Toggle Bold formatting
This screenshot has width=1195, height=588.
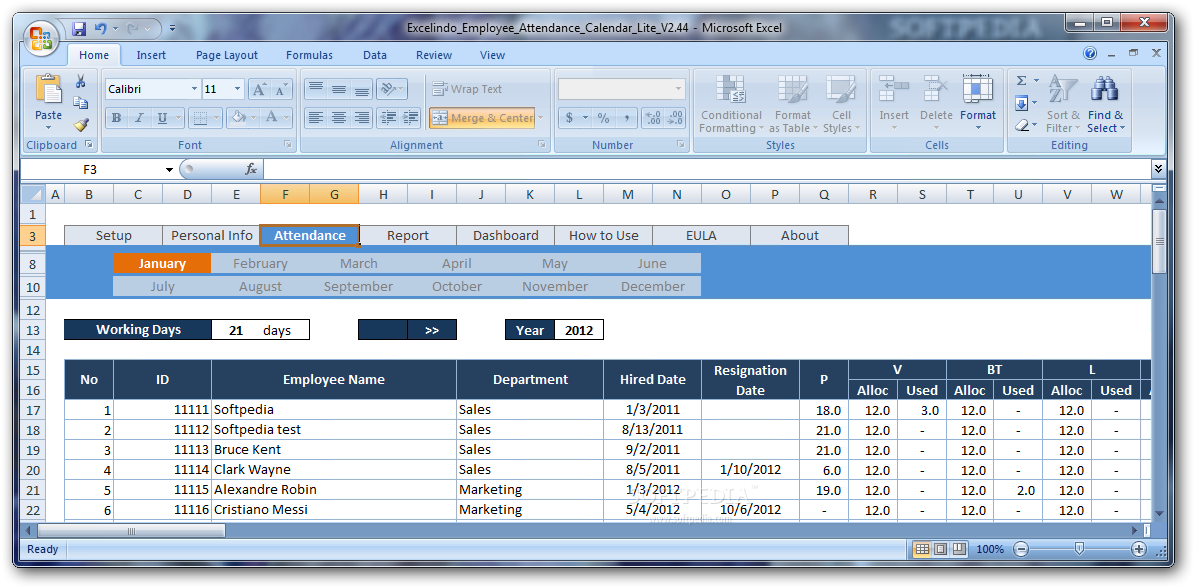point(116,117)
